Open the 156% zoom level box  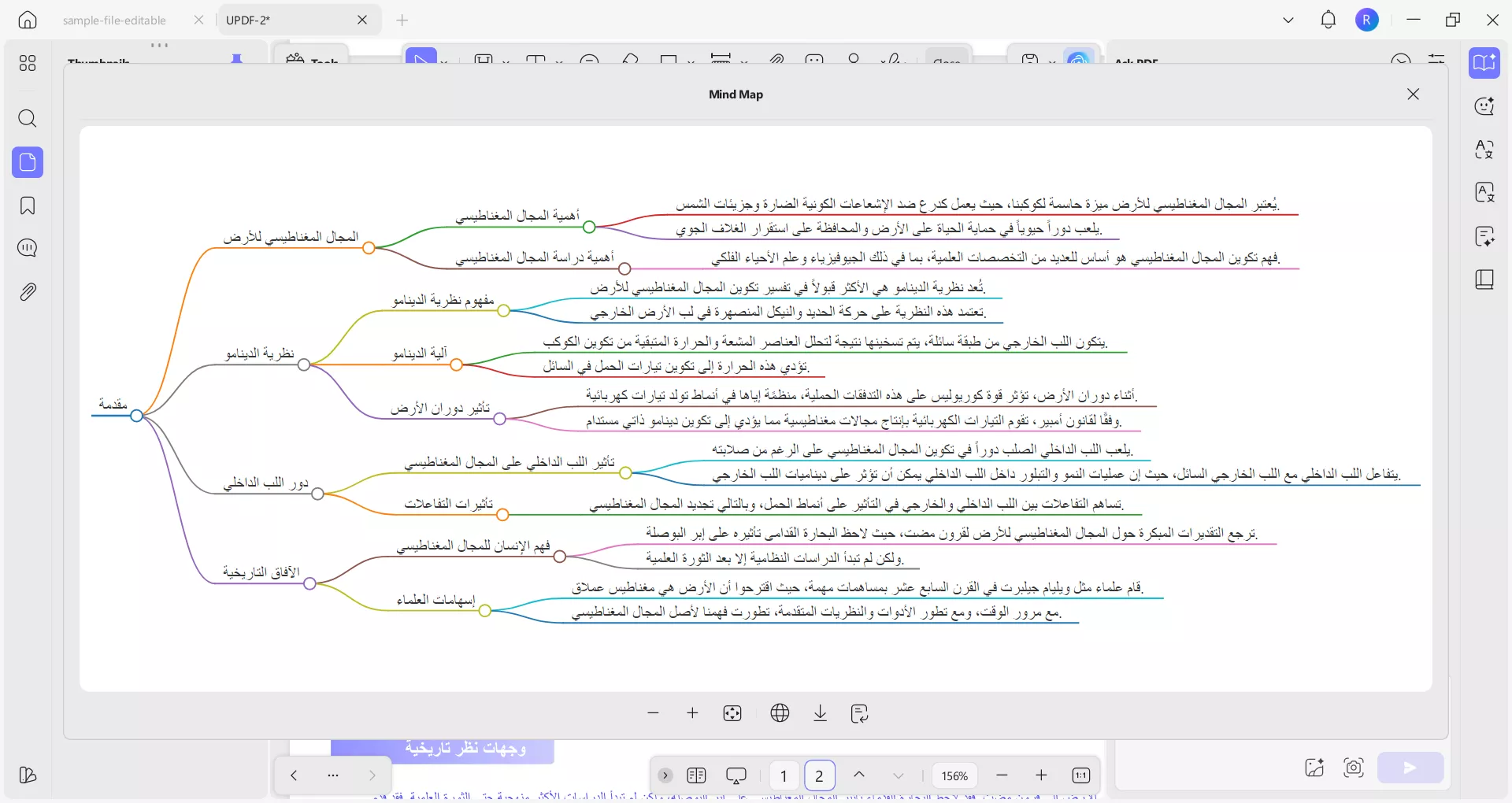[954, 776]
